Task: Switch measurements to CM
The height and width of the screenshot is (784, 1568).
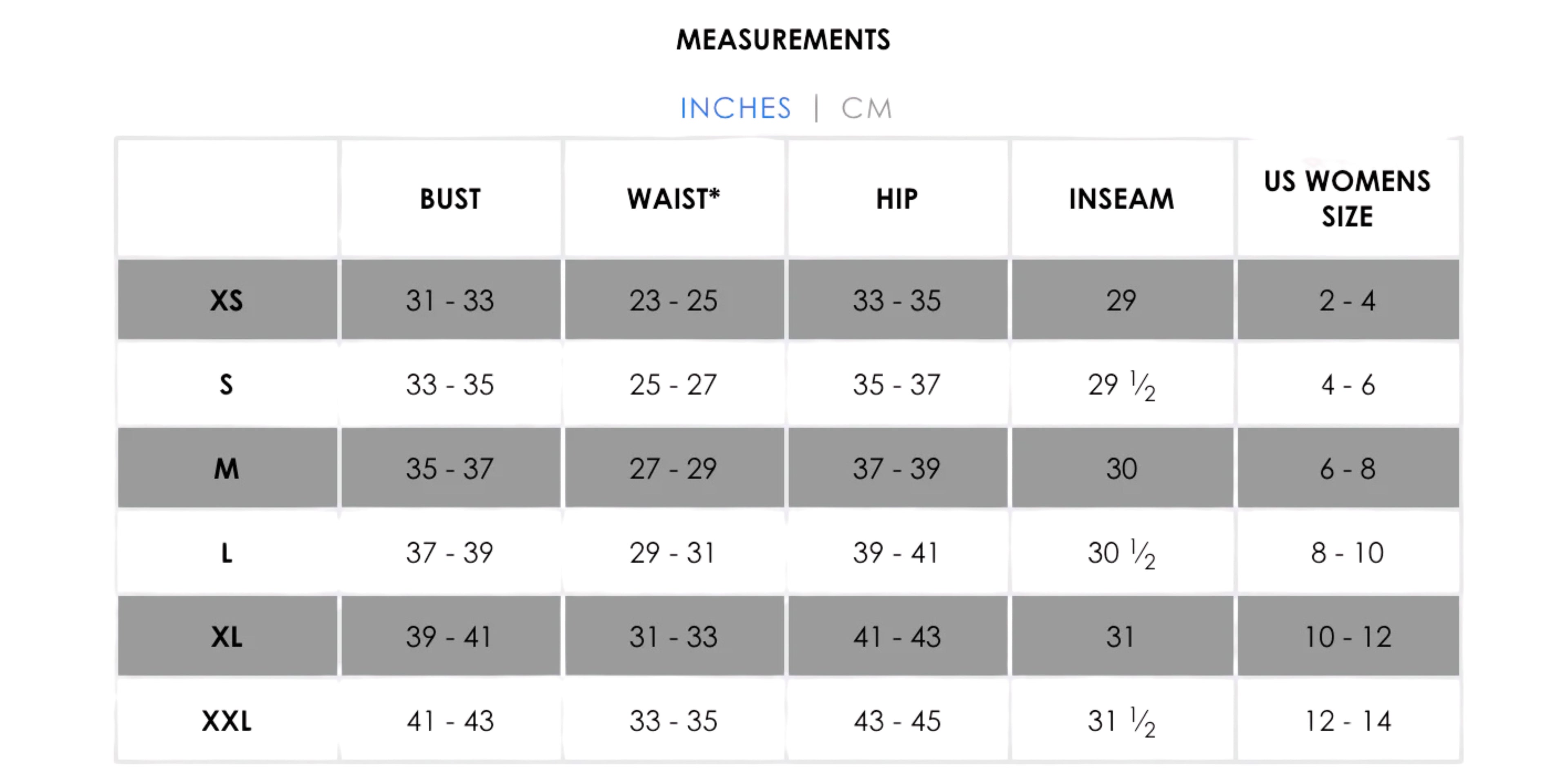Action: pos(866,109)
